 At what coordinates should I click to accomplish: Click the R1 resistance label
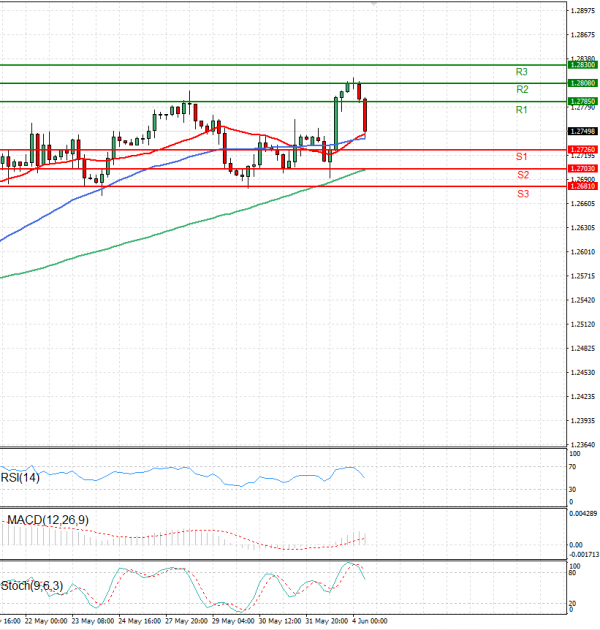click(521, 110)
